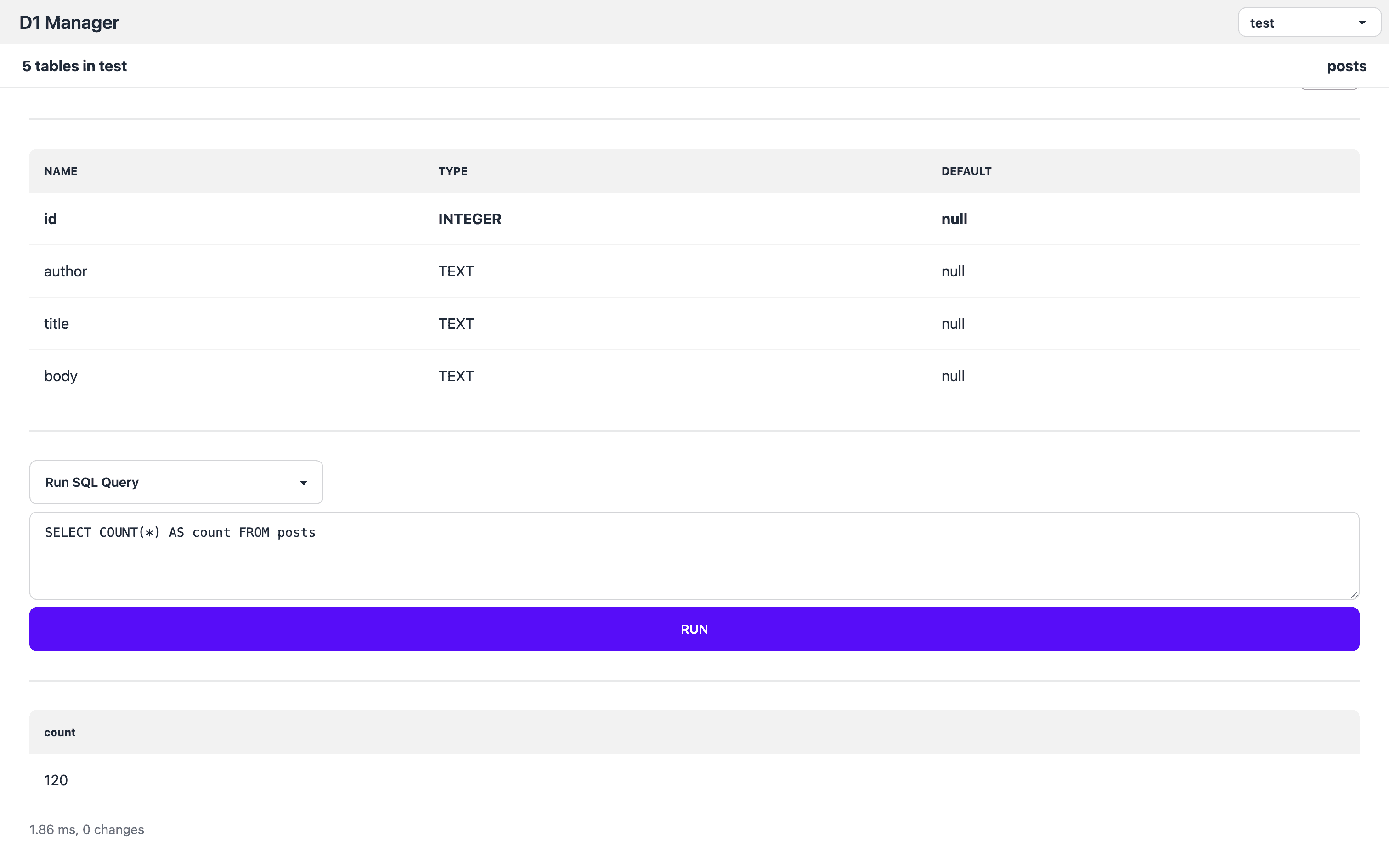
Task: Click the 120 result value cell
Action: point(56,780)
